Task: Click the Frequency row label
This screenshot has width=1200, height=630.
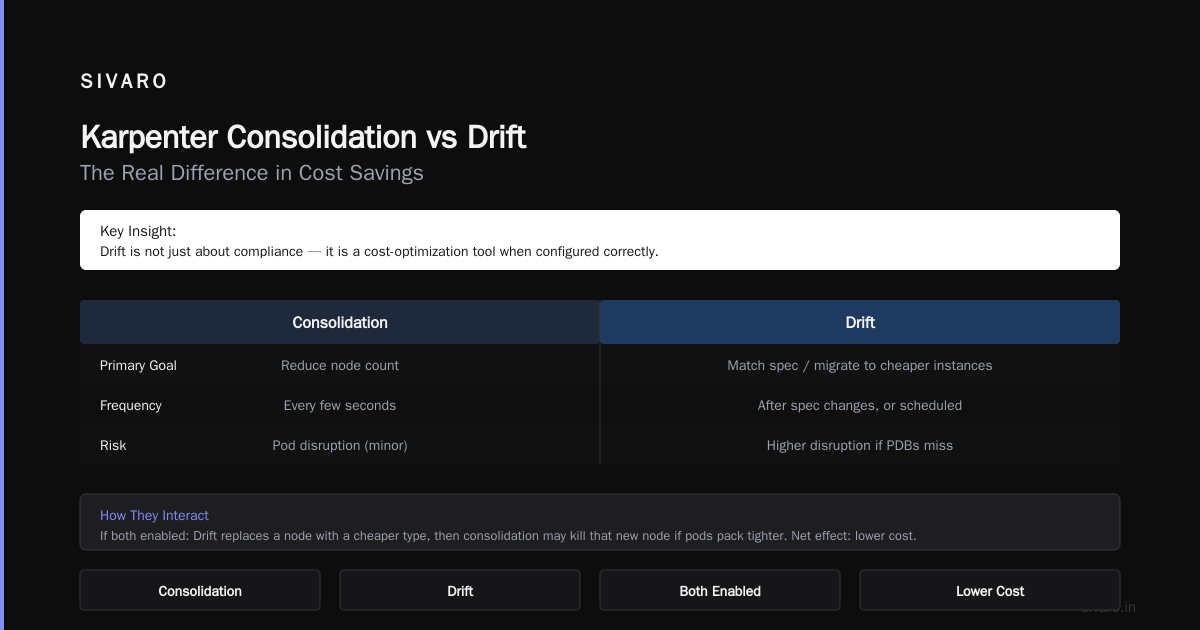Action: [x=131, y=405]
